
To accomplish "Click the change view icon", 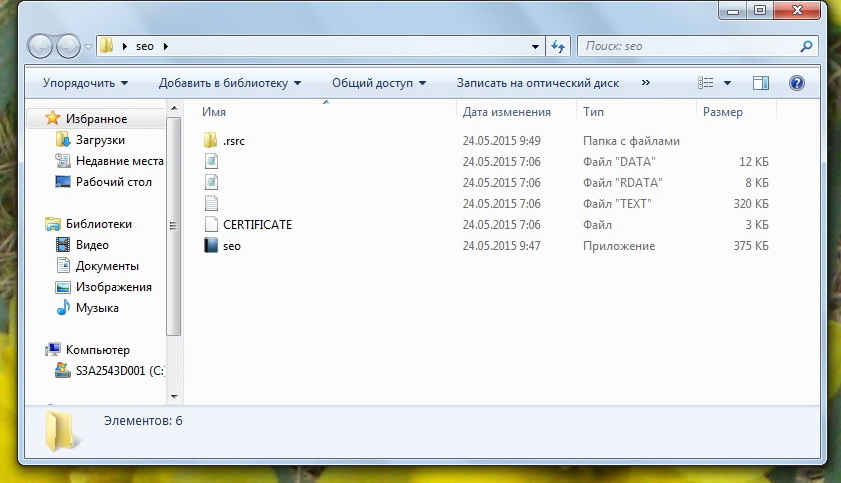I will [707, 83].
